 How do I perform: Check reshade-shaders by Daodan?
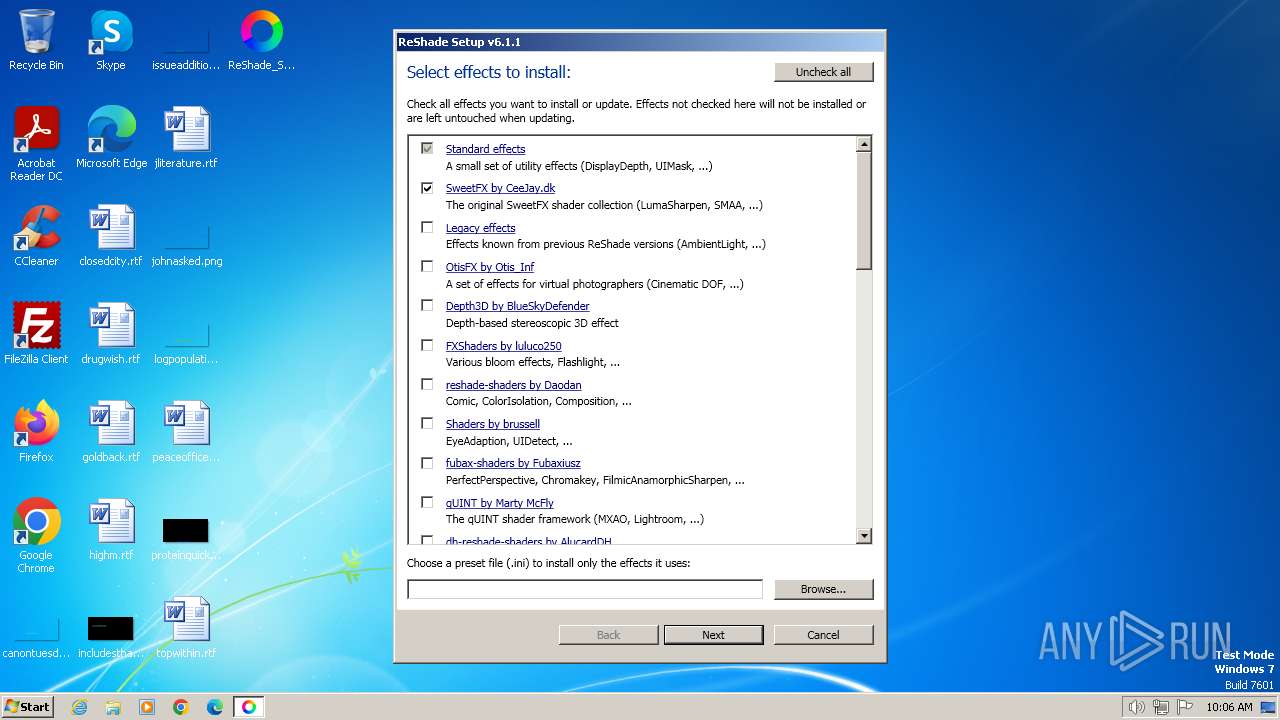pos(427,384)
